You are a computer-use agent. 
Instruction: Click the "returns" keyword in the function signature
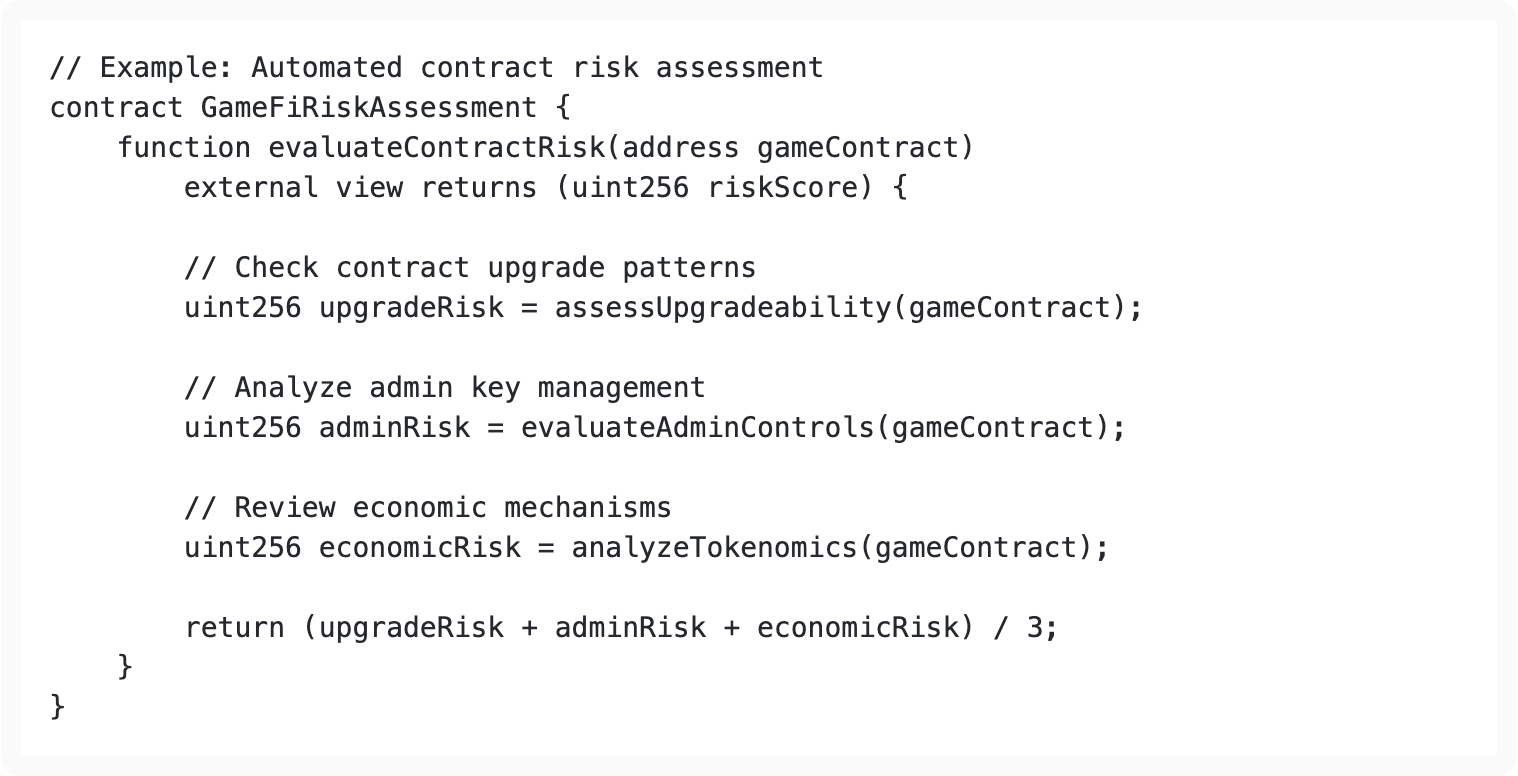(478, 187)
